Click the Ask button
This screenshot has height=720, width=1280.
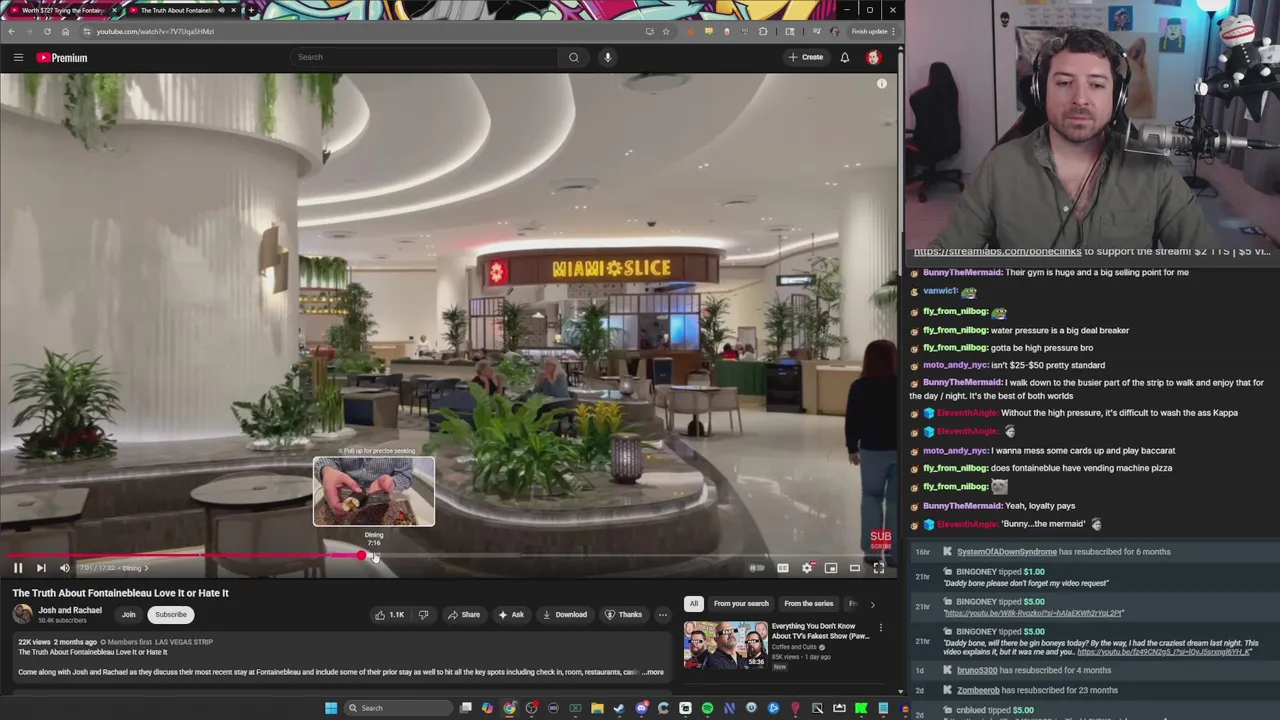click(x=511, y=615)
